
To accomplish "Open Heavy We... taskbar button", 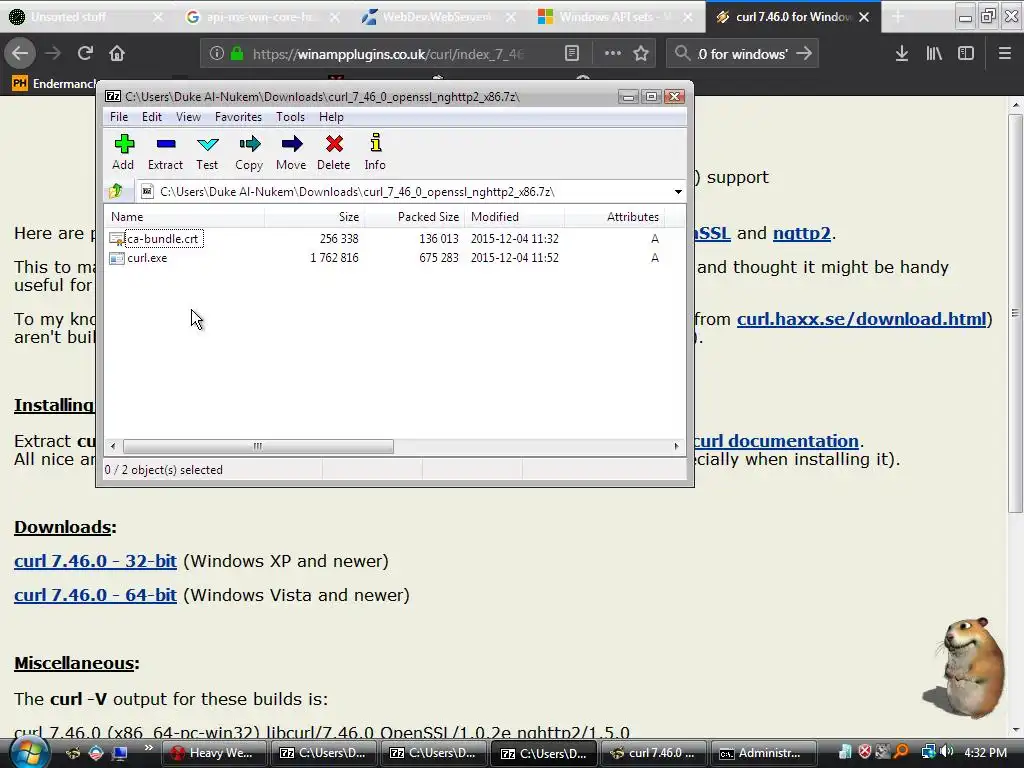I will (x=215, y=753).
